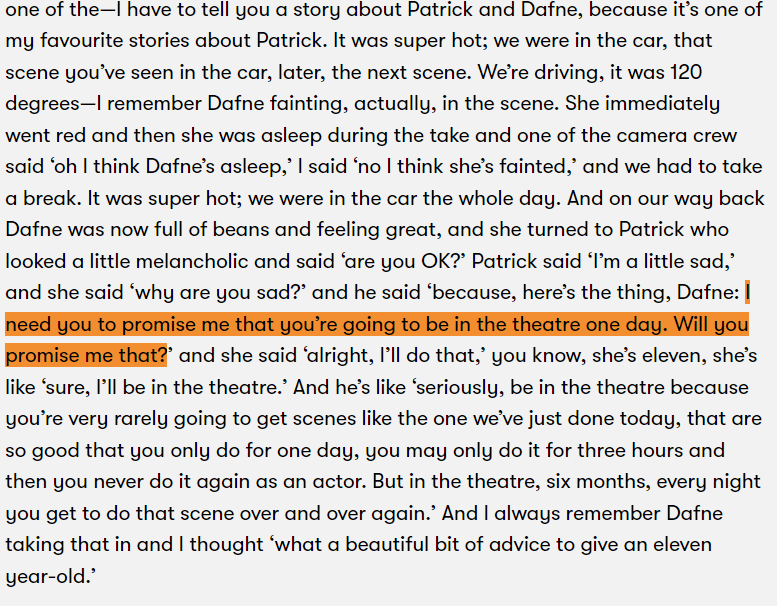Click the final word 'year-old.'
Image resolution: width=777 pixels, height=606 pixels.
click(51, 576)
